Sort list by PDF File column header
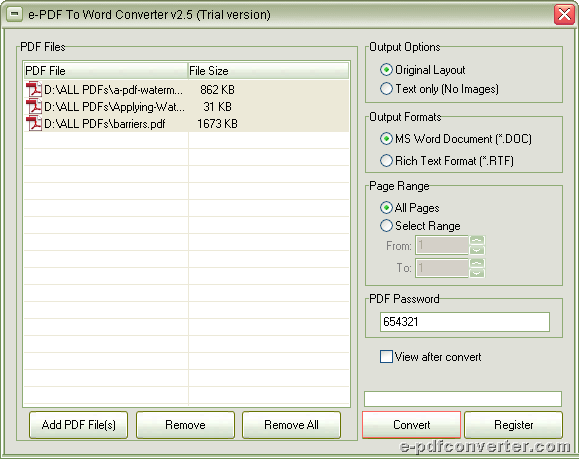 click(106, 71)
